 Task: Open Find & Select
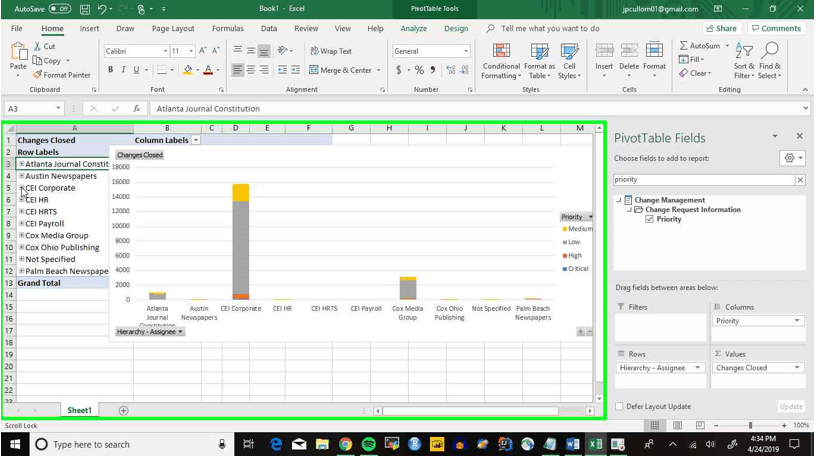(770, 61)
